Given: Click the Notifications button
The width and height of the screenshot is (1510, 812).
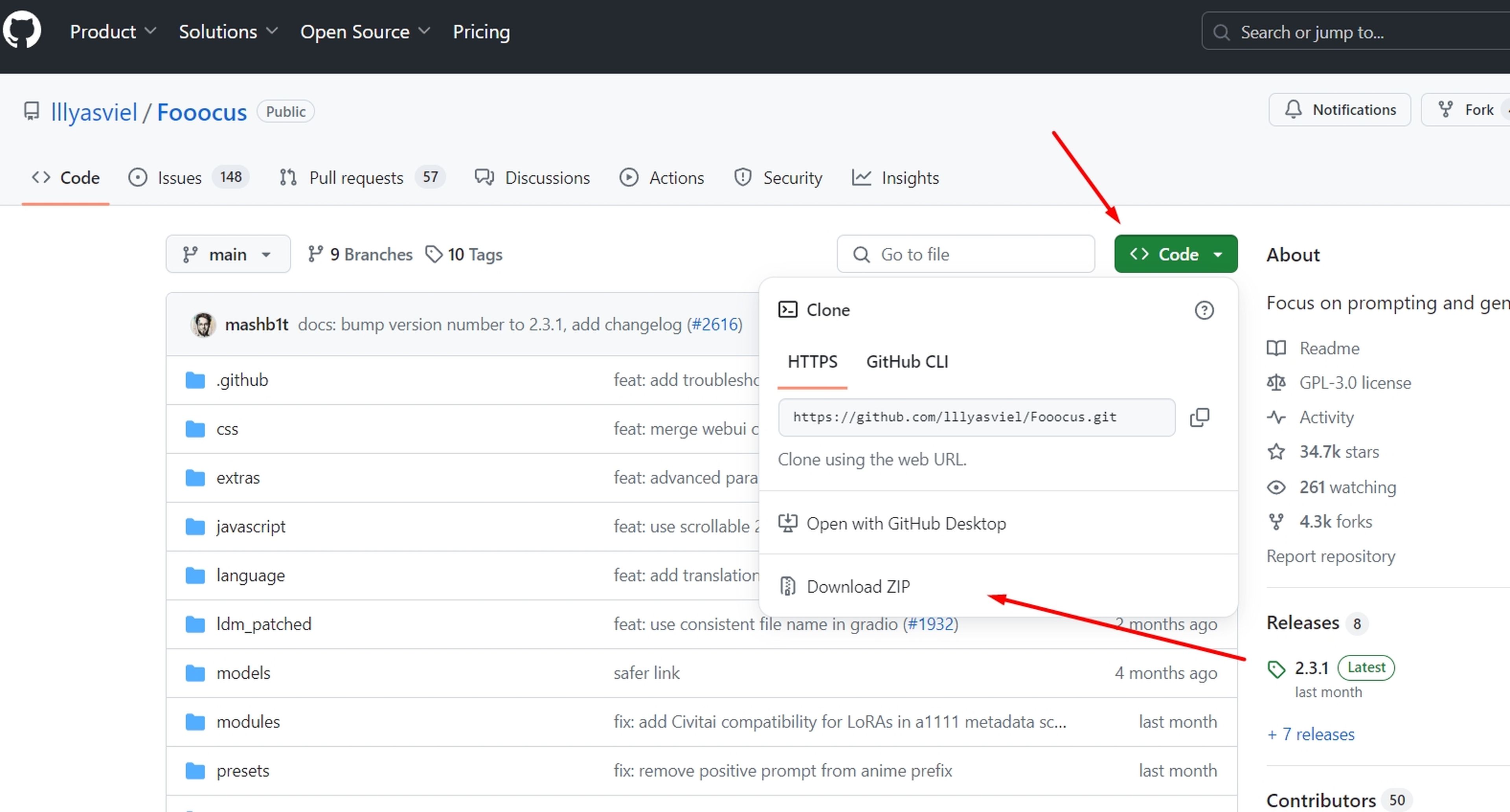Looking at the screenshot, I should pyautogui.click(x=1339, y=110).
